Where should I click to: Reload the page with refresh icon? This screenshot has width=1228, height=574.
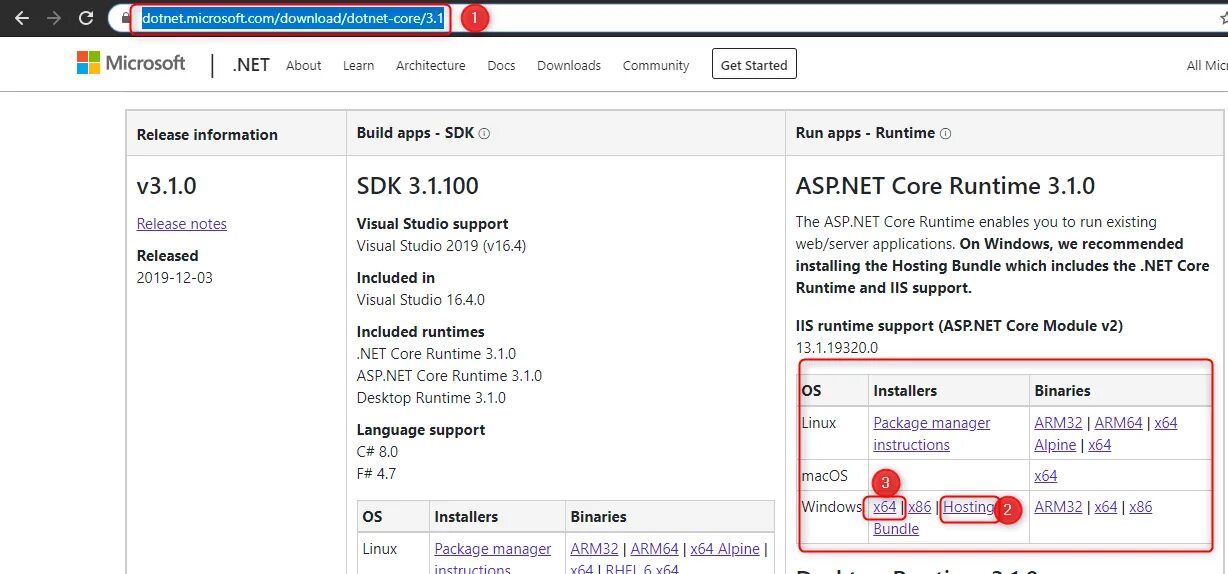[86, 18]
